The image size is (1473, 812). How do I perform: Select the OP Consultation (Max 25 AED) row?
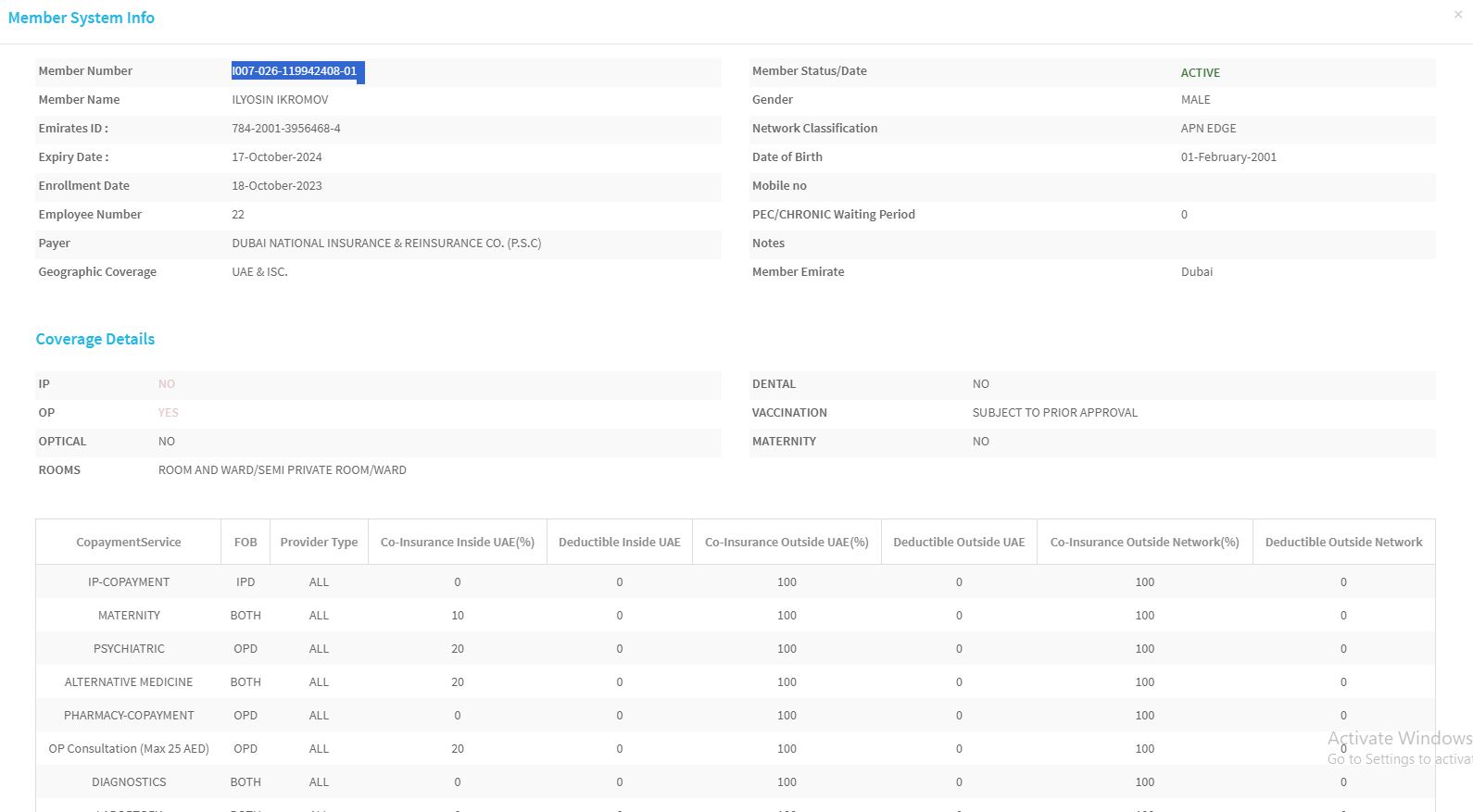pyautogui.click(x=129, y=749)
